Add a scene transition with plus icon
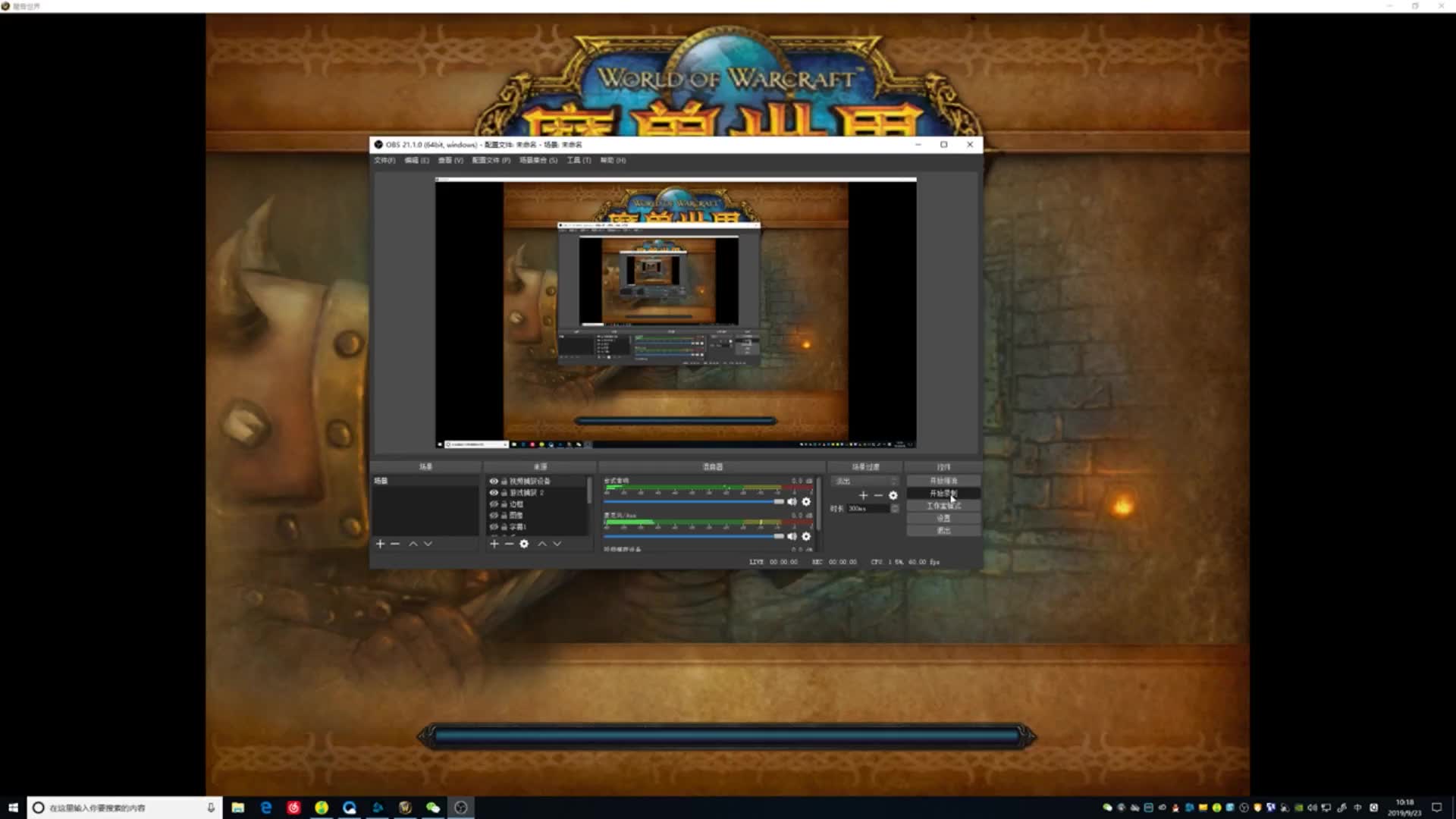The height and width of the screenshot is (819, 1456). click(x=863, y=495)
